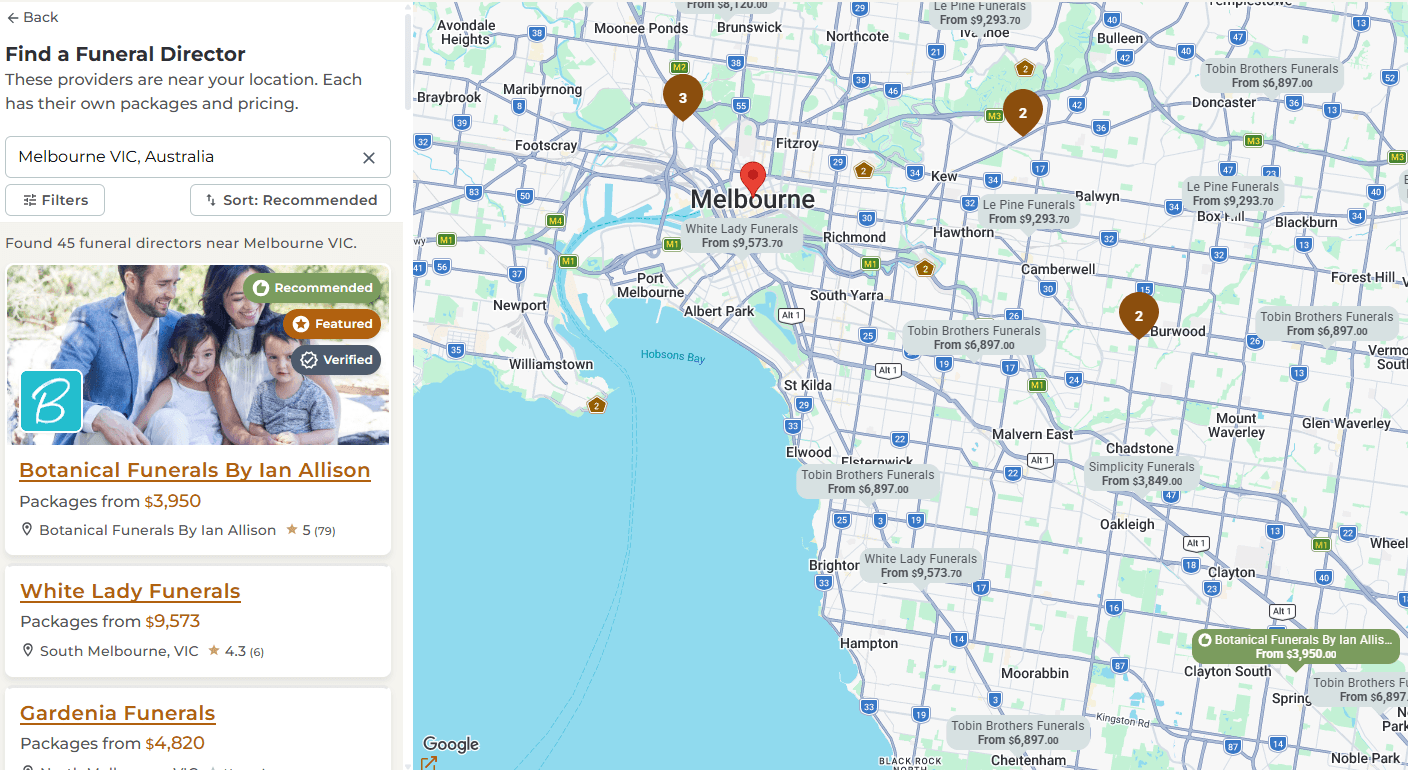Image resolution: width=1408 pixels, height=770 pixels.
Task: Select White Lady Funerals label under Melbourne
Action: (742, 236)
